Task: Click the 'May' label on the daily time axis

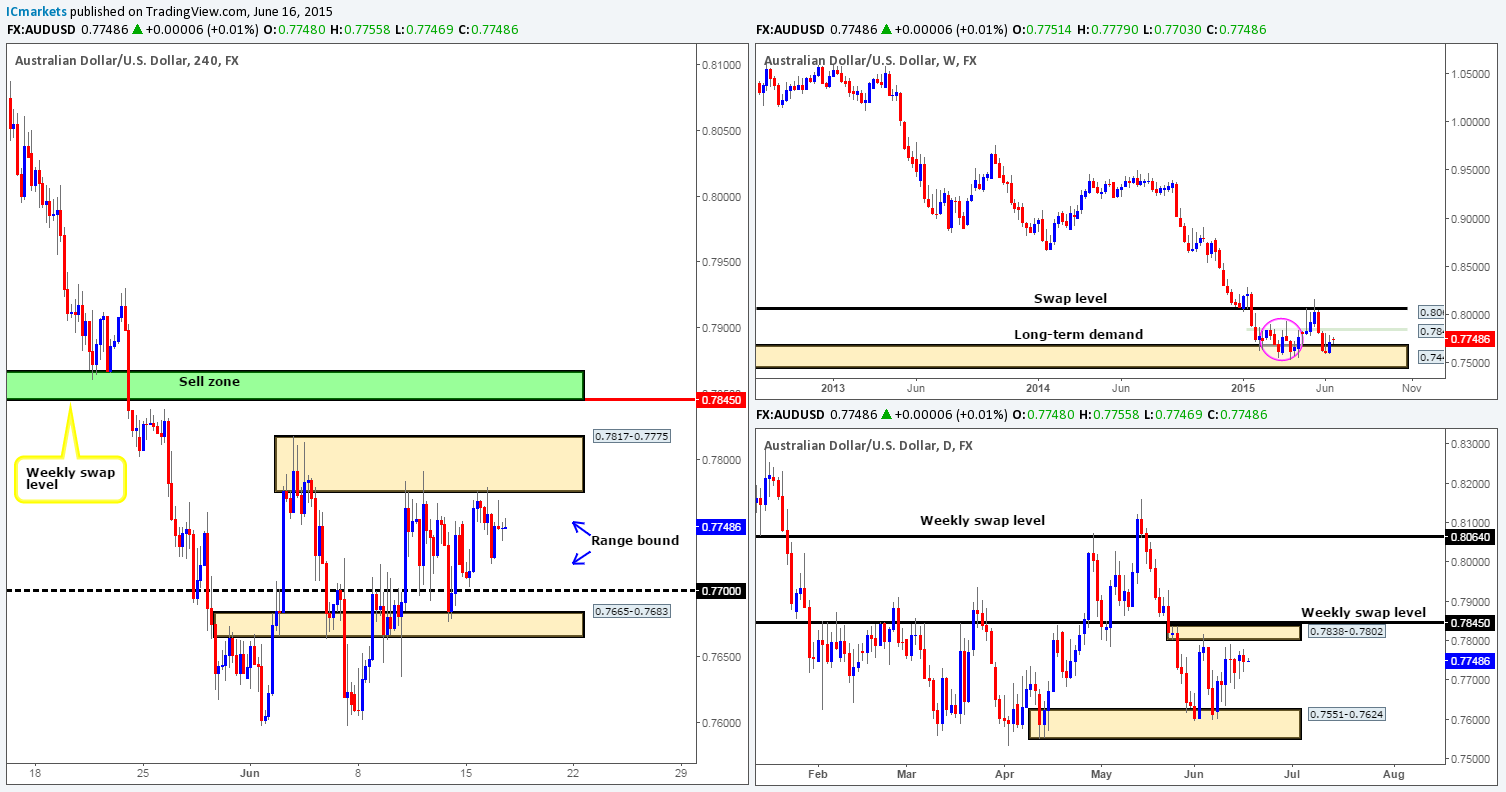Action: [1100, 774]
